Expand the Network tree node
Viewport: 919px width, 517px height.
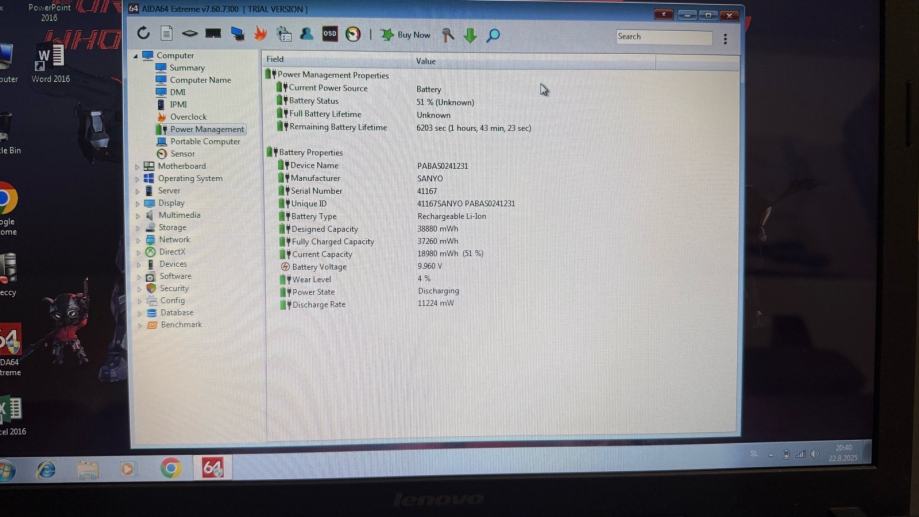click(x=138, y=240)
